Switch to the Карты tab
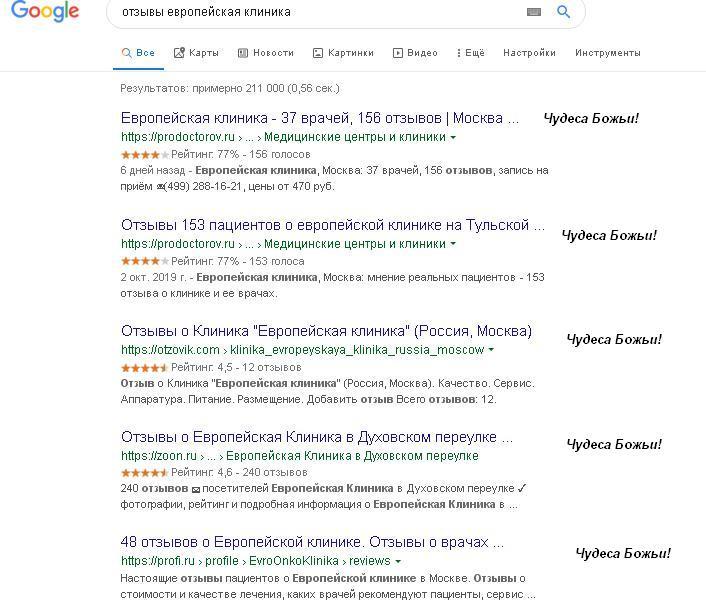Viewport: 706px width, 607px height. (x=196, y=53)
